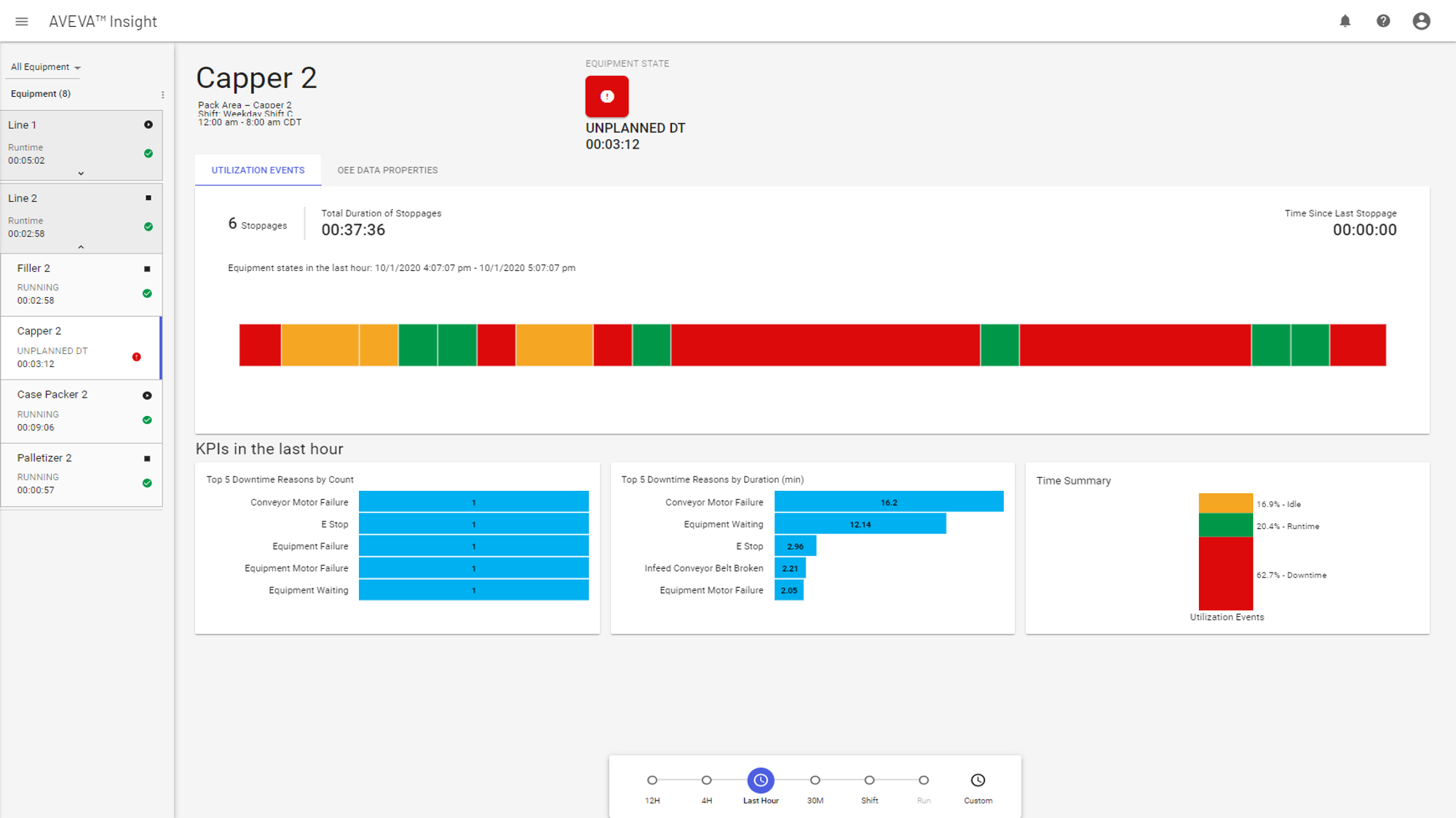Image resolution: width=1456 pixels, height=818 pixels.
Task: Open the All Equipment dropdown
Action: point(45,67)
